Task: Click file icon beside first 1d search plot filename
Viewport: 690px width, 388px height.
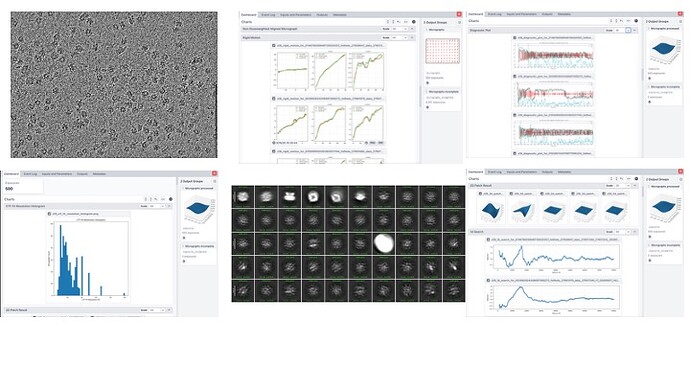Action: pyautogui.click(x=488, y=240)
